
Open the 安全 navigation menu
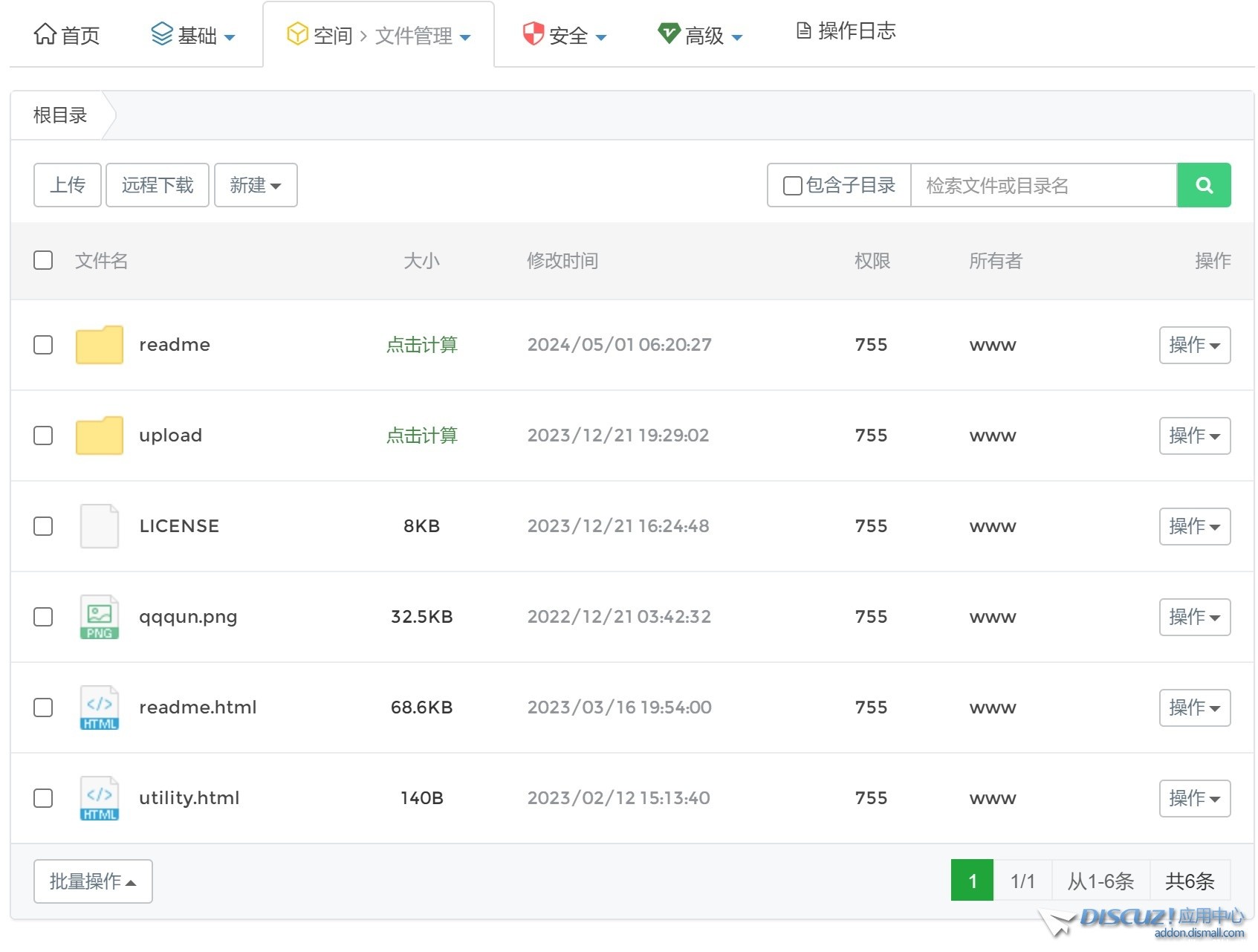pos(565,35)
